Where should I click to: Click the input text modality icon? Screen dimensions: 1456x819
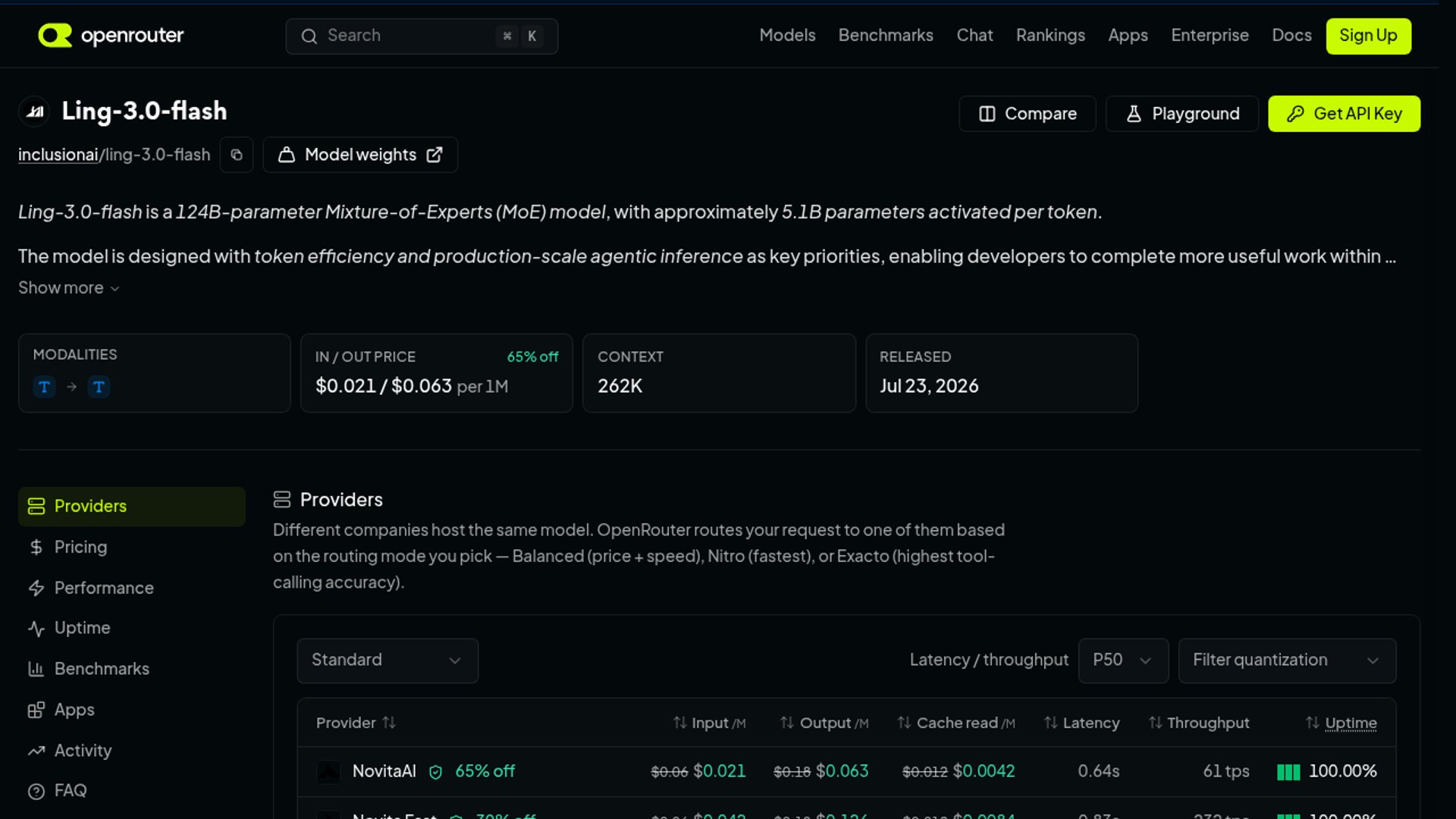click(x=44, y=387)
